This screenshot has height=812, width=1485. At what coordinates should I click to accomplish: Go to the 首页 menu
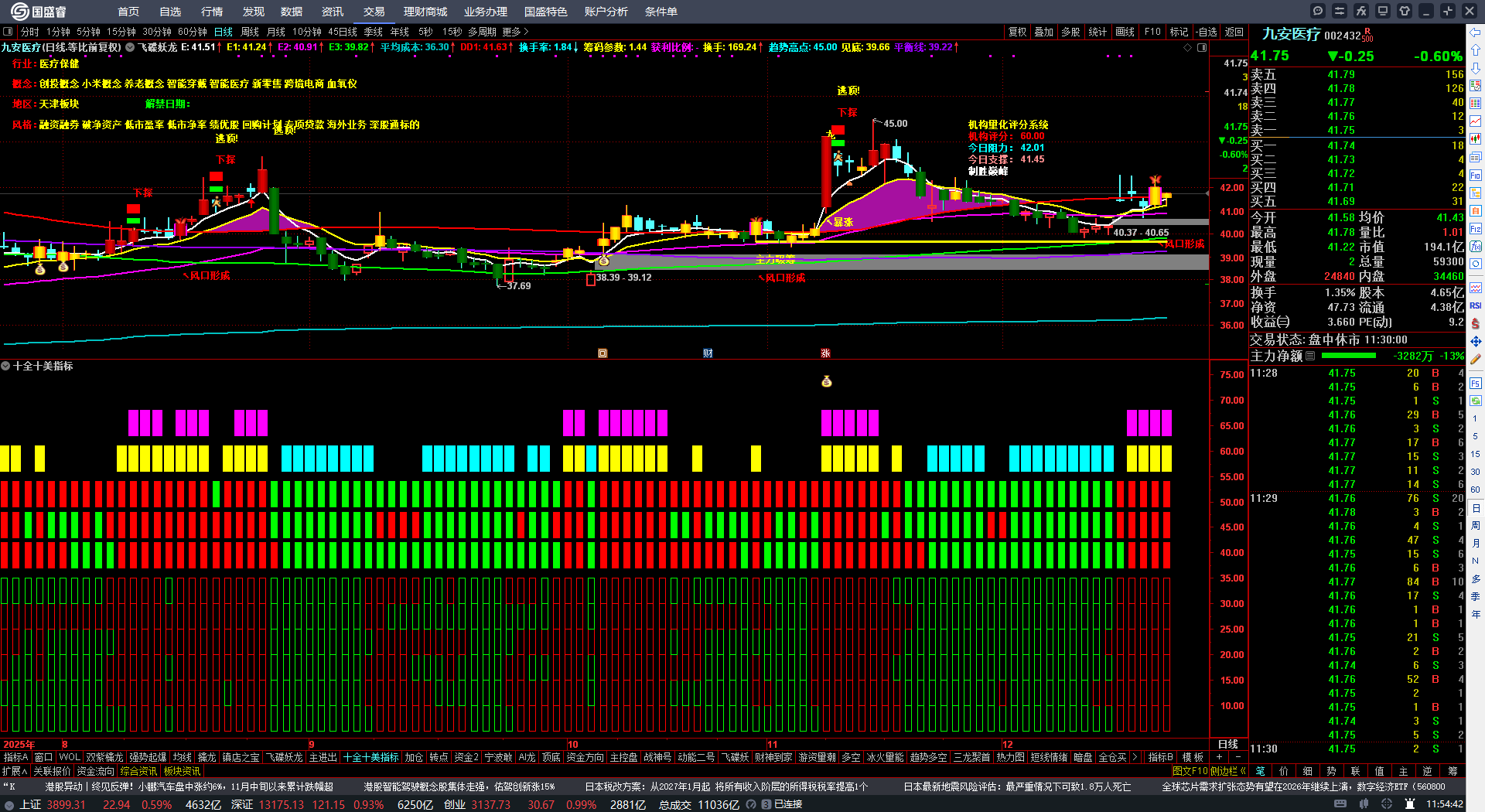[x=128, y=12]
